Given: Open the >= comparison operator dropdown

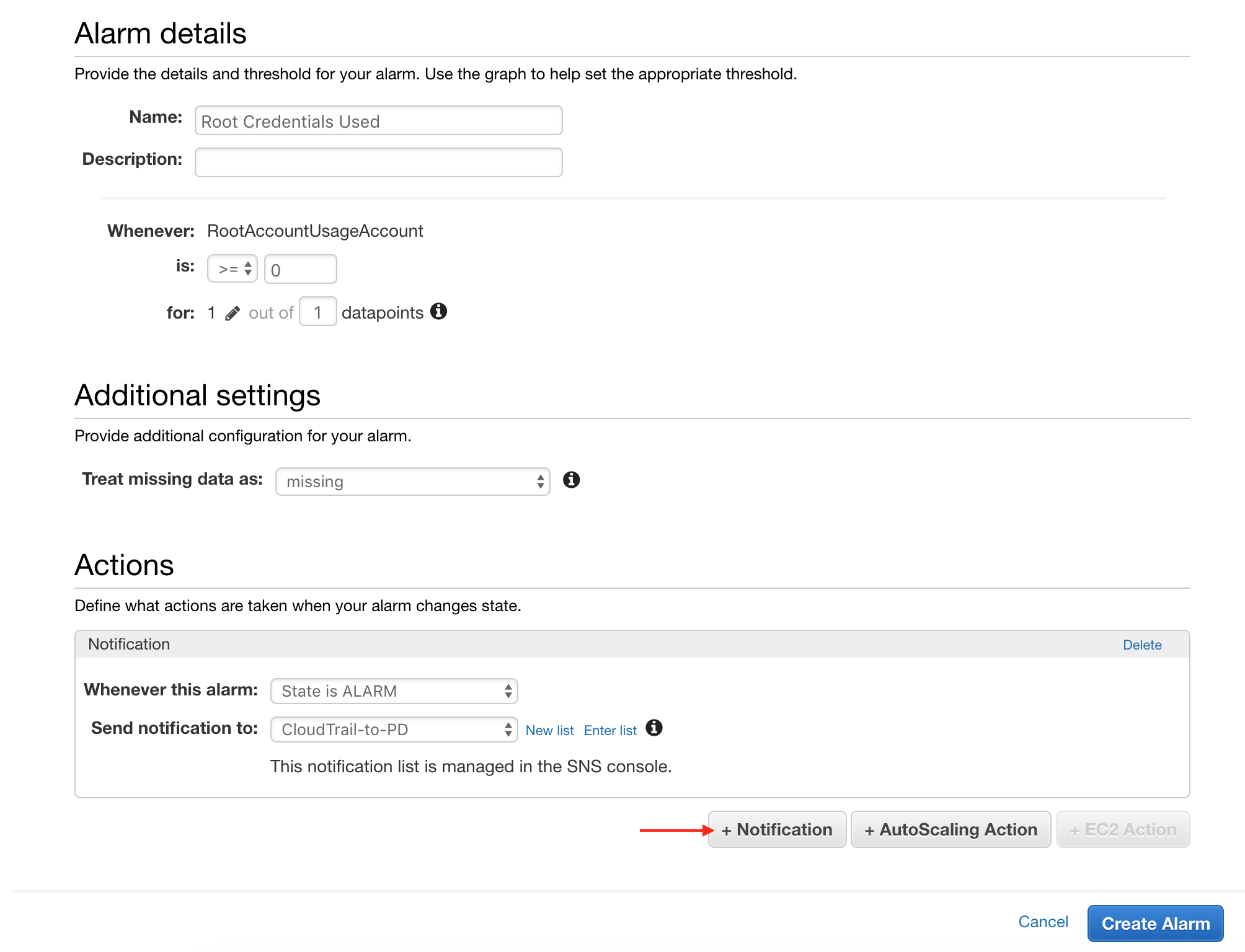Looking at the screenshot, I should [233, 269].
